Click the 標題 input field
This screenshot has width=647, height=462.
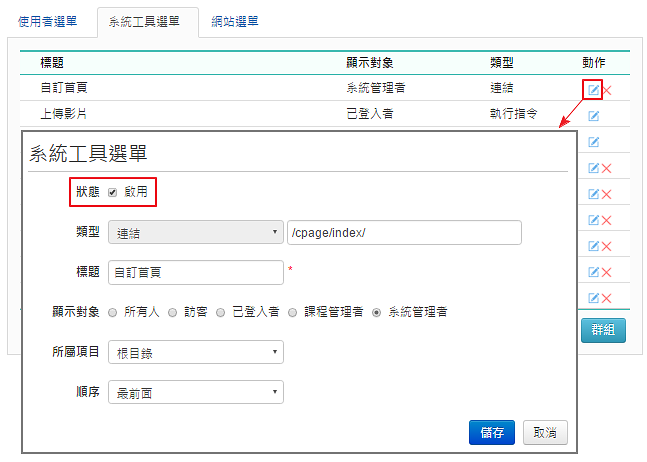pyautogui.click(x=196, y=272)
